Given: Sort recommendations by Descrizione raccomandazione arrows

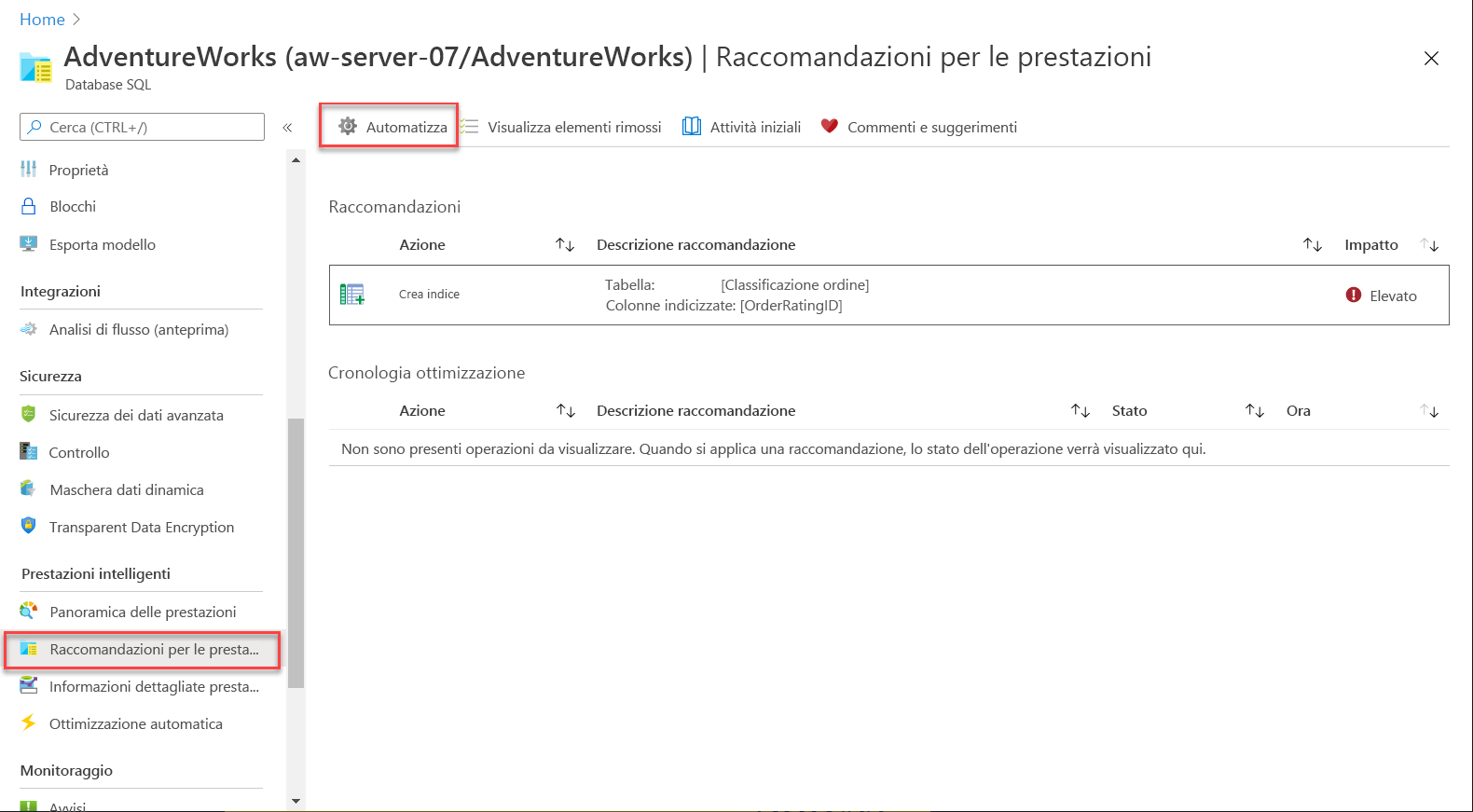Looking at the screenshot, I should pyautogui.click(x=1313, y=244).
